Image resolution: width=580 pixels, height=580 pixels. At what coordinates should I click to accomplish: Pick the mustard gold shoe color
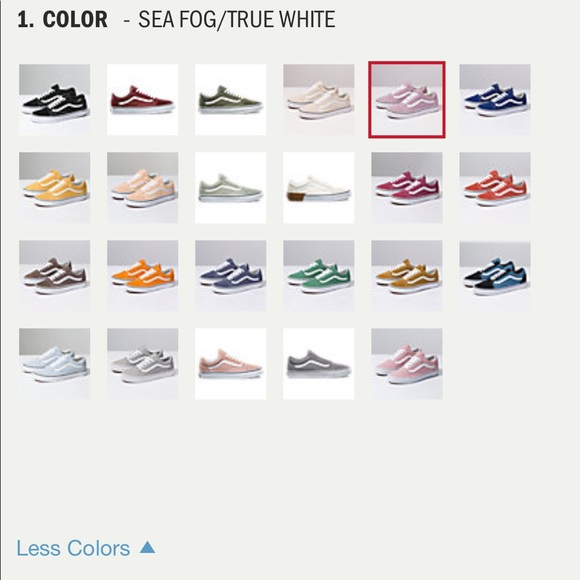coord(407,276)
